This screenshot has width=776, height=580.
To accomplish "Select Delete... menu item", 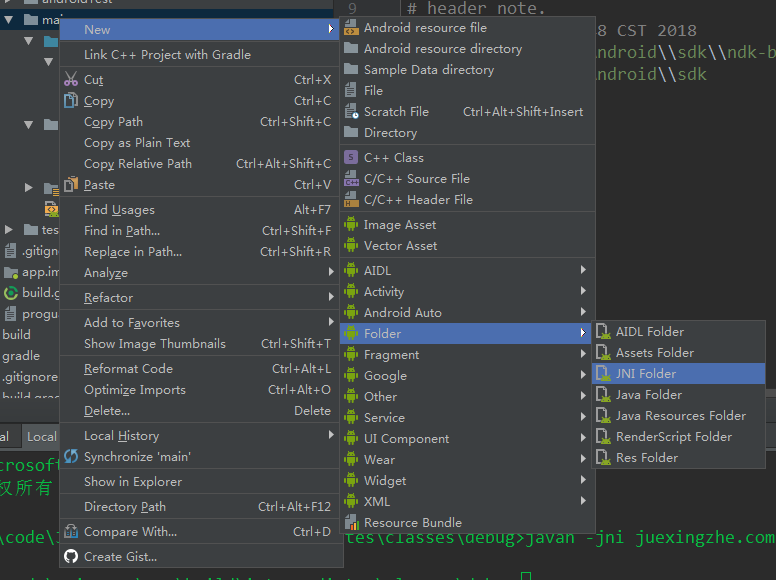I will (199, 411).
